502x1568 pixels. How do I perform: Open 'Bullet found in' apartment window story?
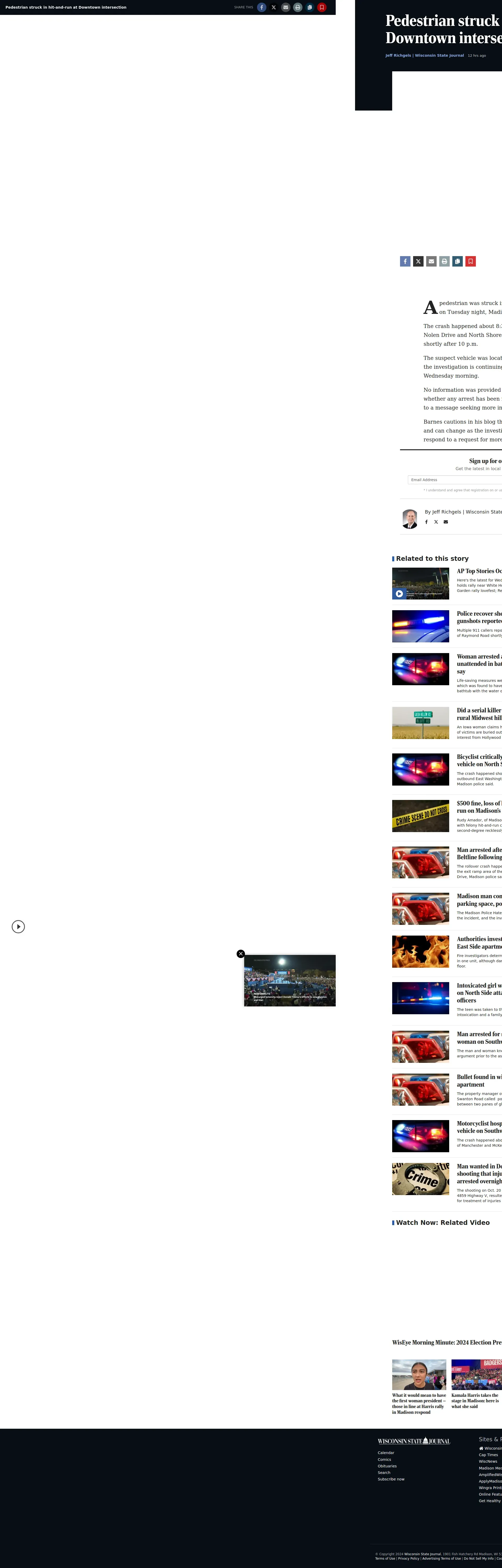click(480, 1080)
